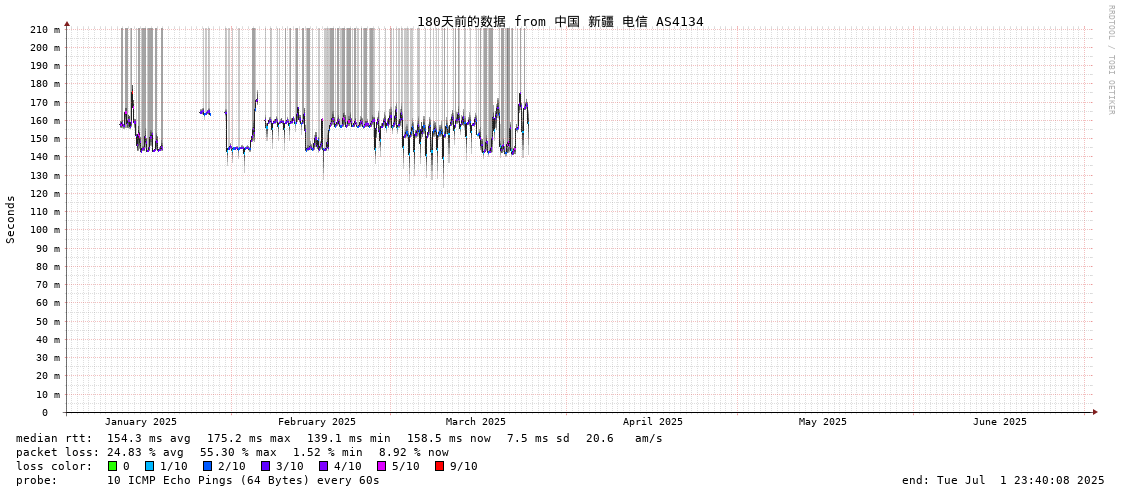
Task: Click the red arrow atop y-axis
Action: 66,24
